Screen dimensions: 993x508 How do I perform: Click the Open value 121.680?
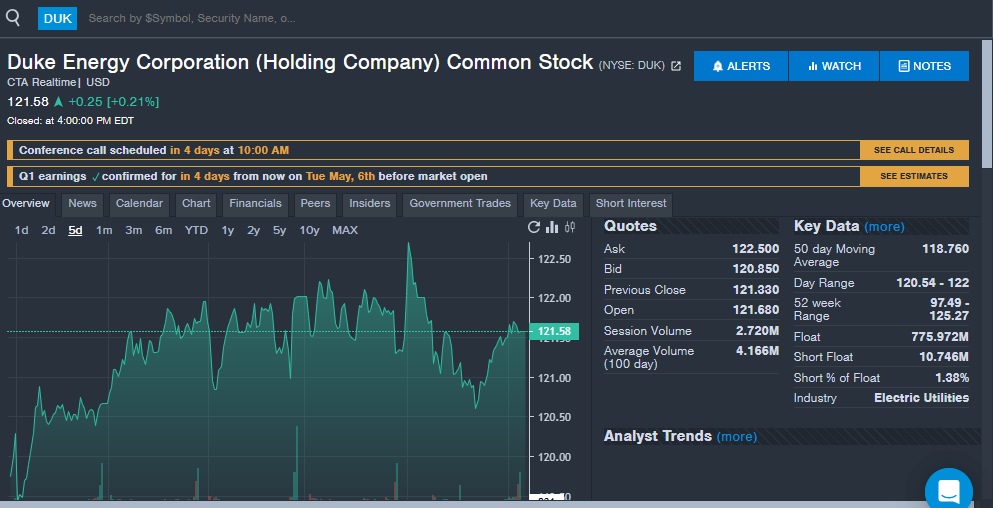[x=756, y=310]
